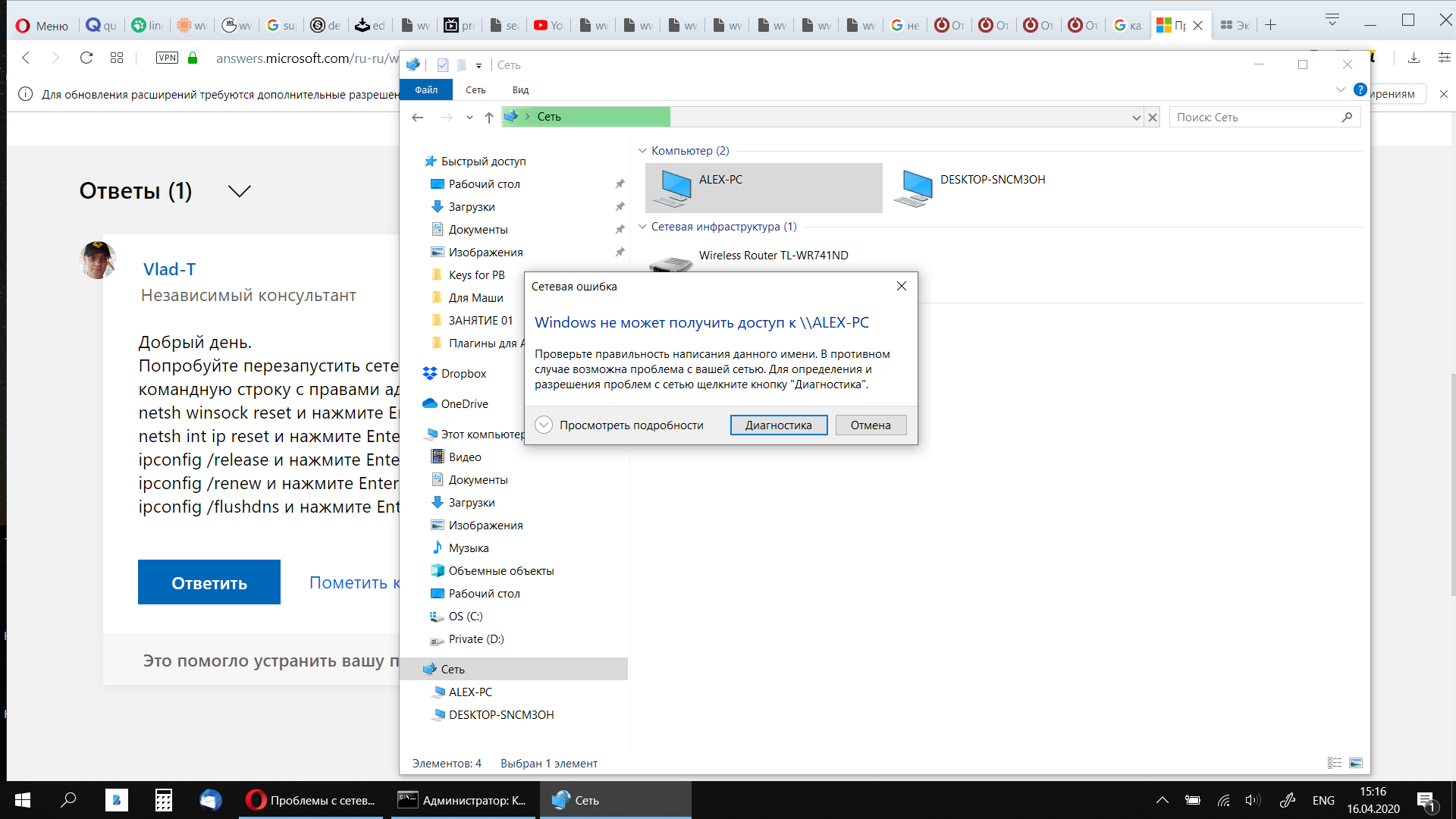The height and width of the screenshot is (819, 1456).
Task: Collapse the Сетевая инфраструктура group
Action: (643, 227)
